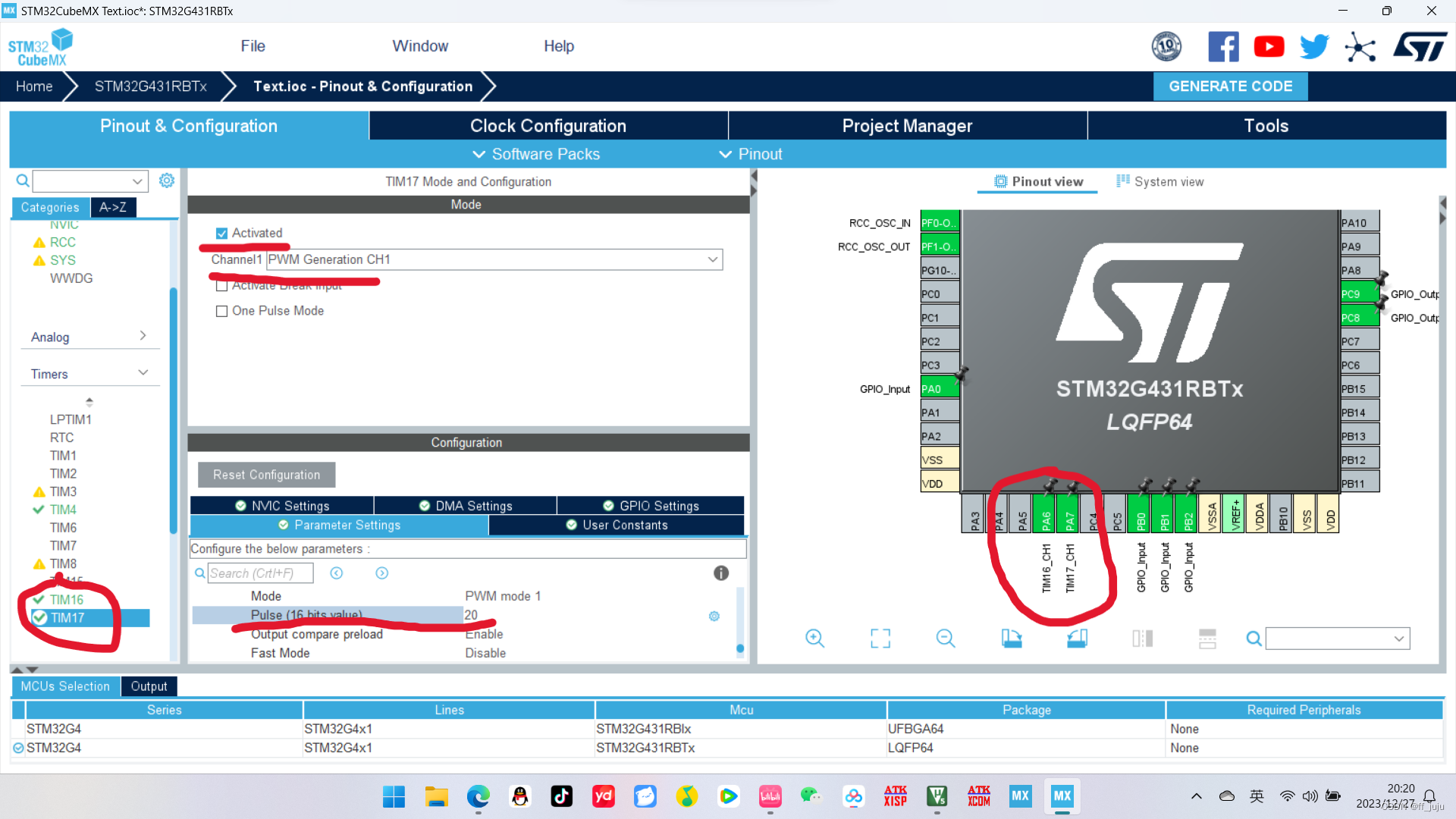Open the Help menu
This screenshot has height=819, width=1456.
click(x=559, y=46)
